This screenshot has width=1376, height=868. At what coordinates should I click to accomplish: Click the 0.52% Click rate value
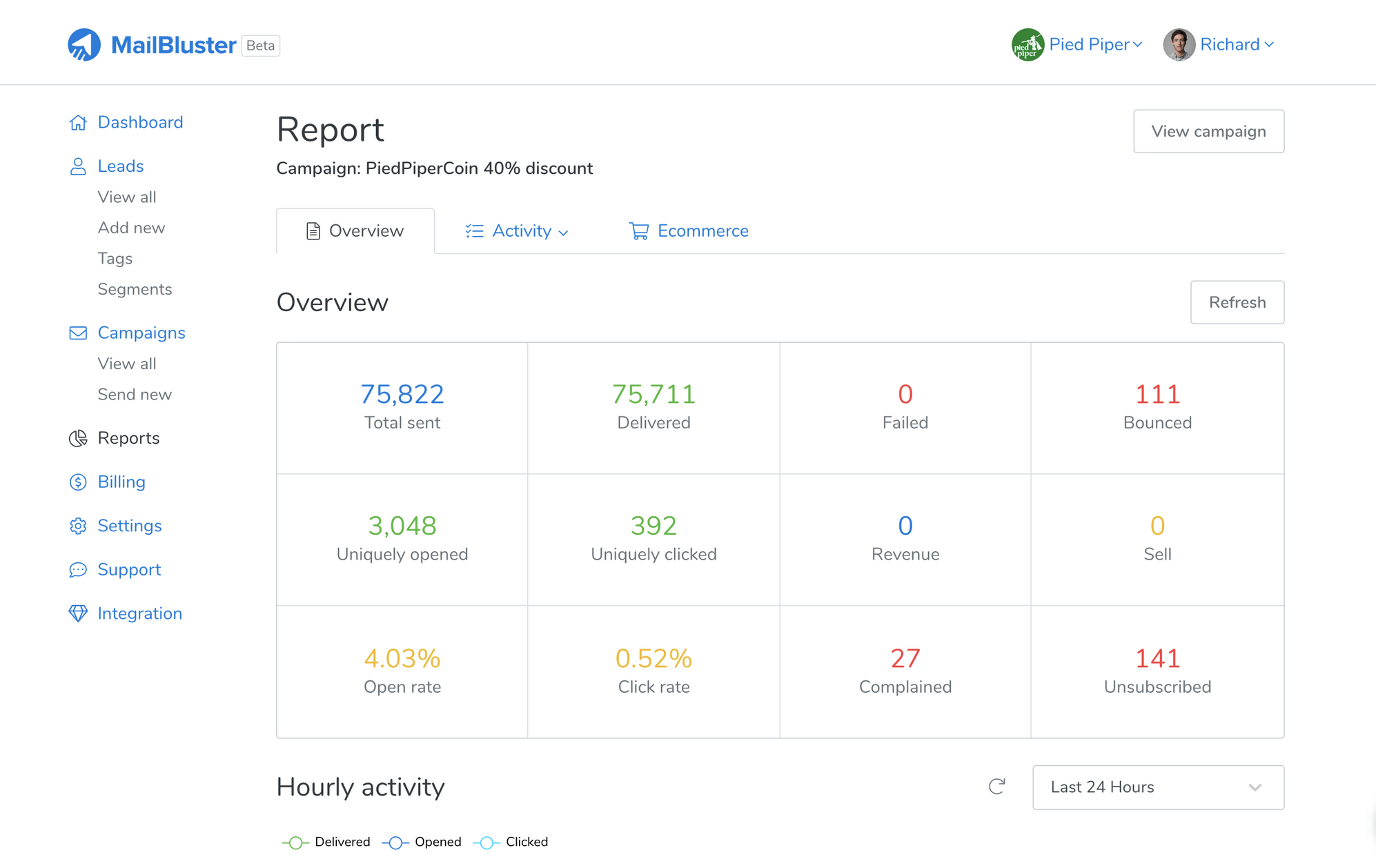[x=653, y=658]
